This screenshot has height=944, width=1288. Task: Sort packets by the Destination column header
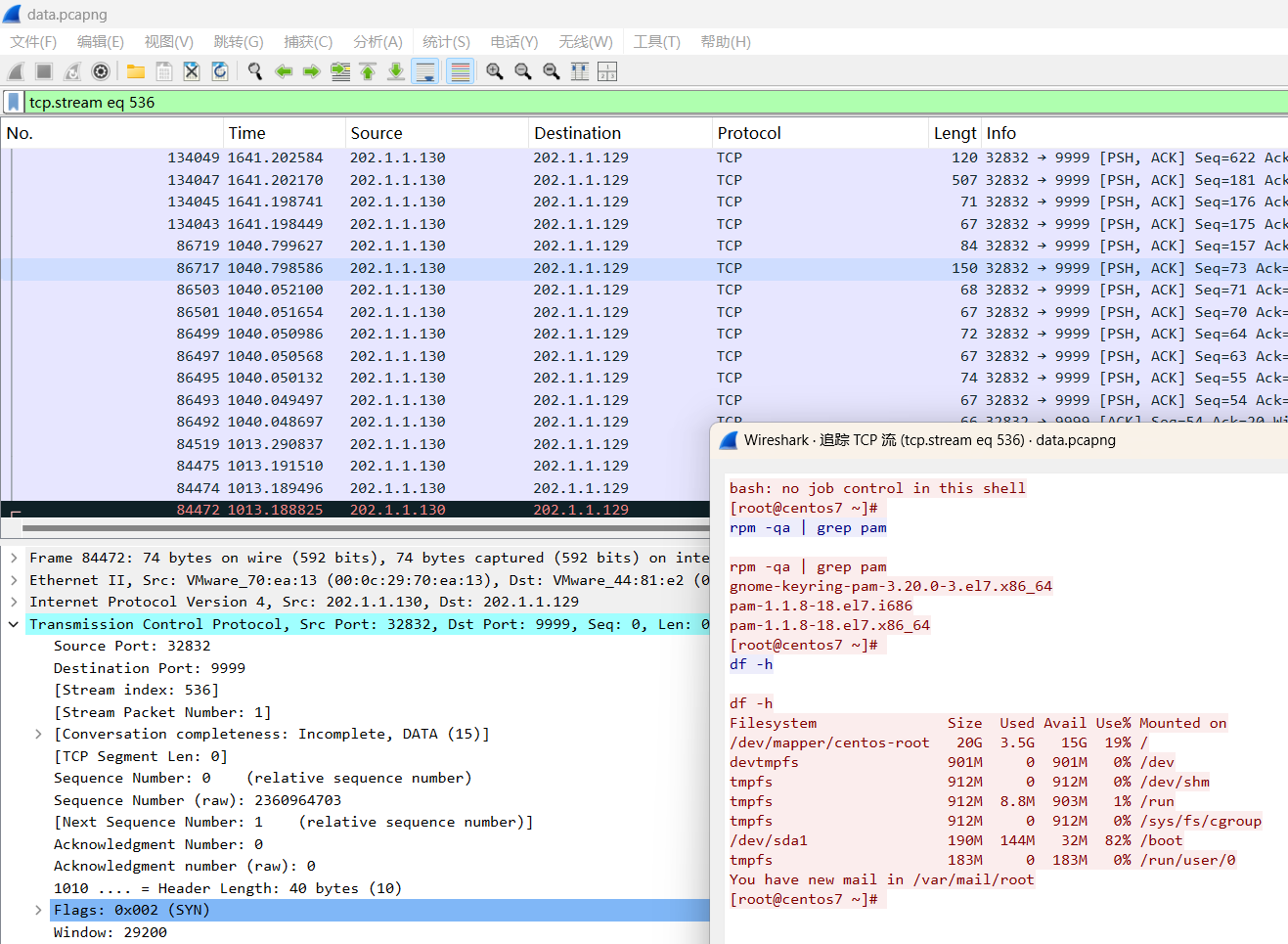pyautogui.click(x=577, y=133)
